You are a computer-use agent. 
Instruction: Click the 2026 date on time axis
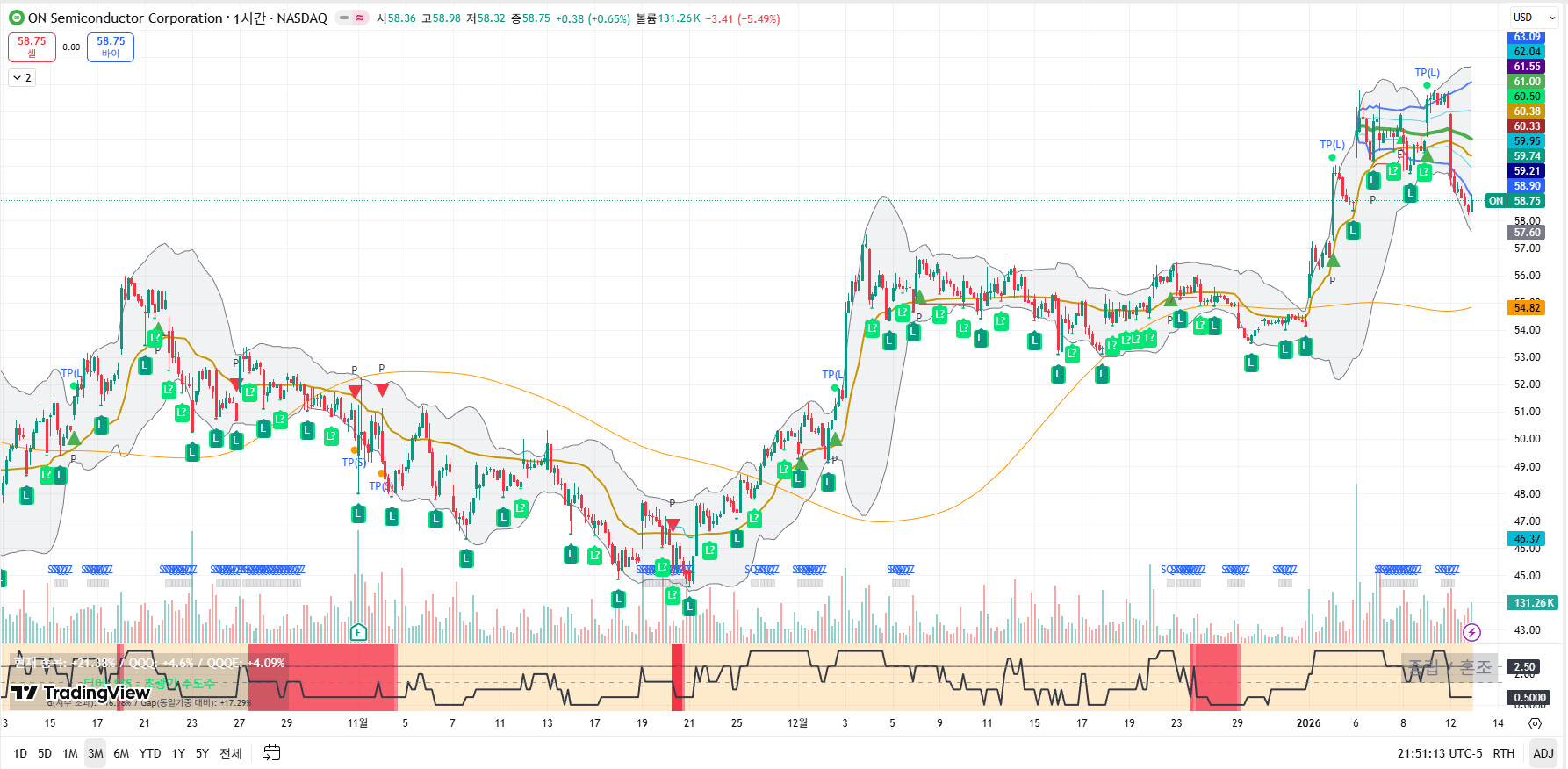(1308, 723)
